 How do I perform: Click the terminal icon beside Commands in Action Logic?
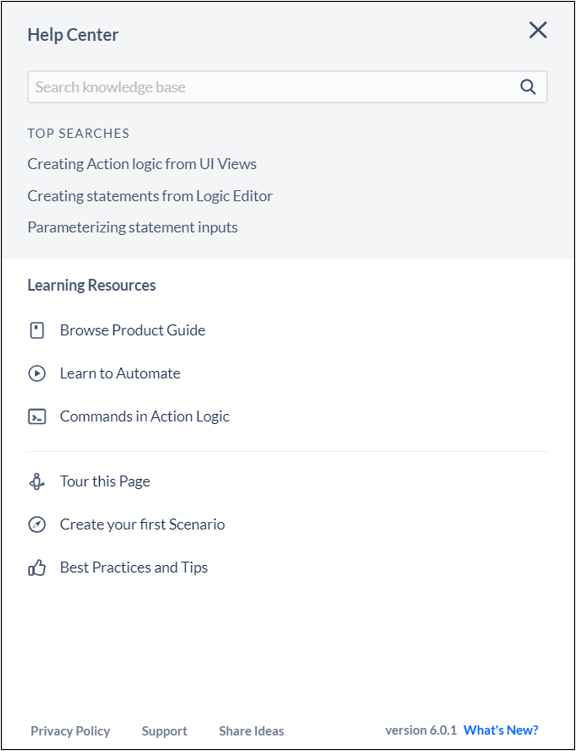click(37, 417)
